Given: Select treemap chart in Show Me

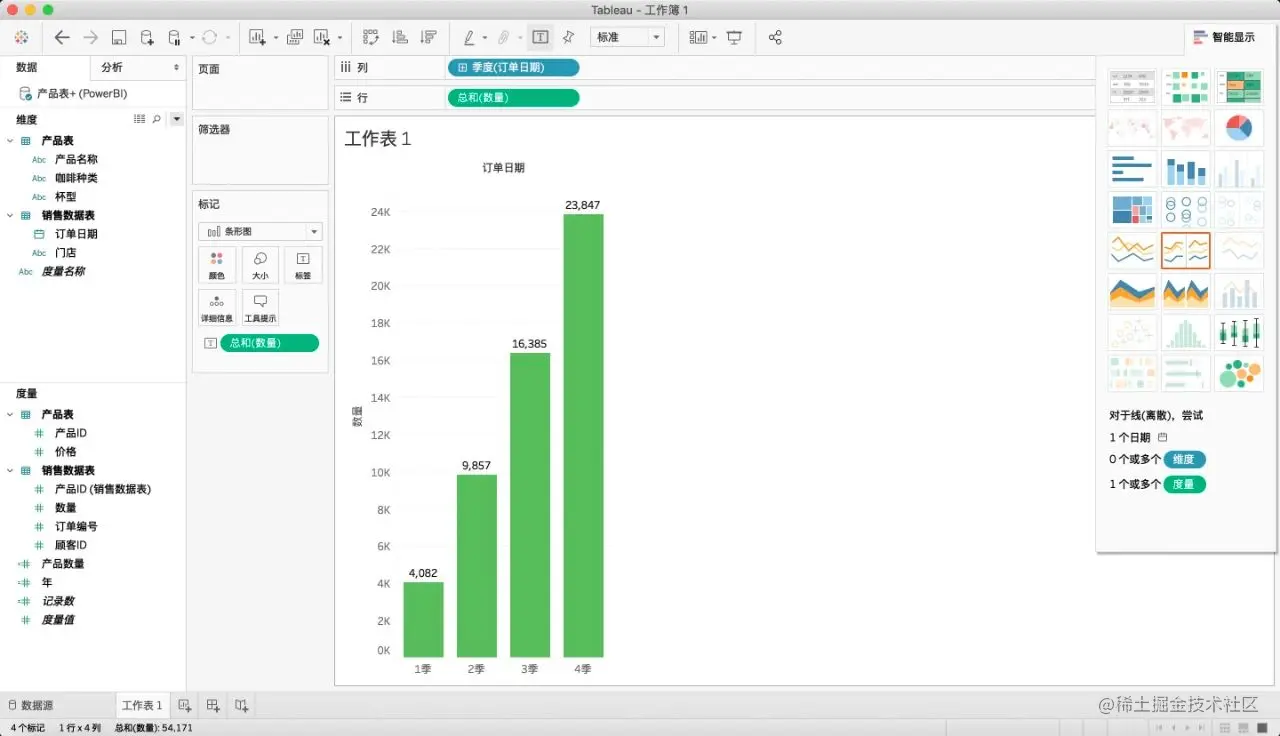Looking at the screenshot, I should 1132,210.
